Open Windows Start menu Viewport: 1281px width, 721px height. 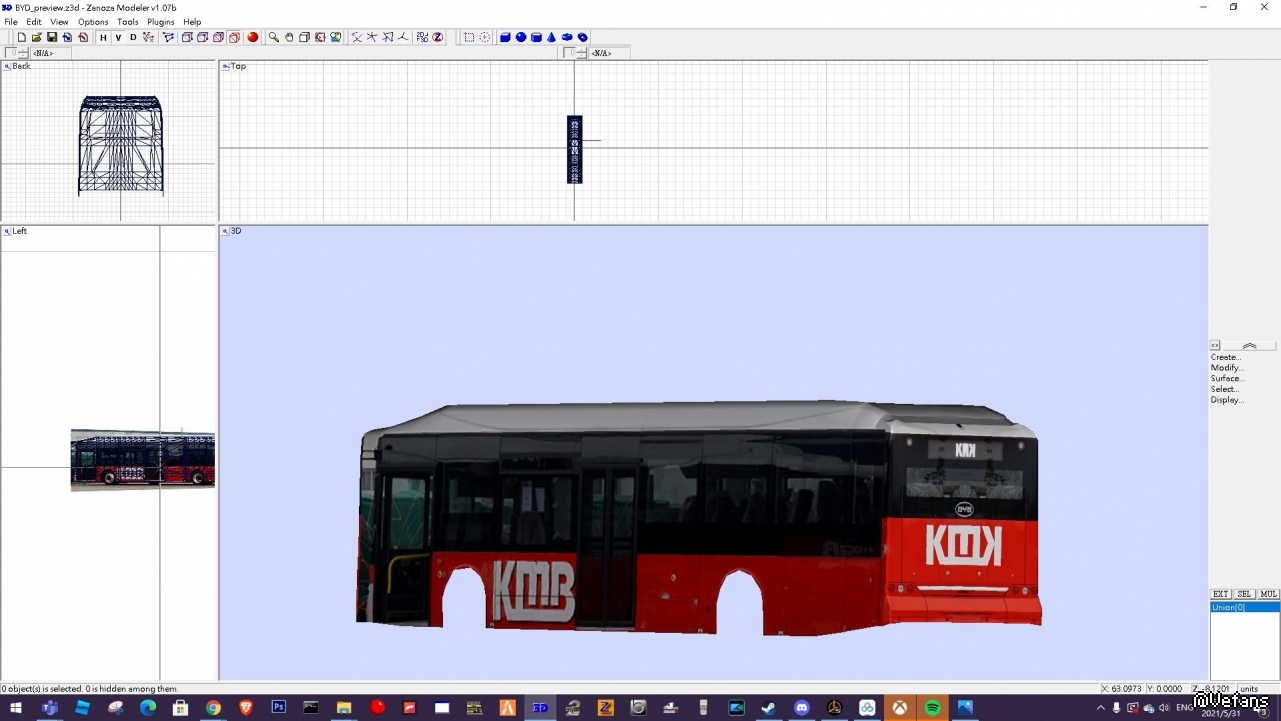coord(16,708)
